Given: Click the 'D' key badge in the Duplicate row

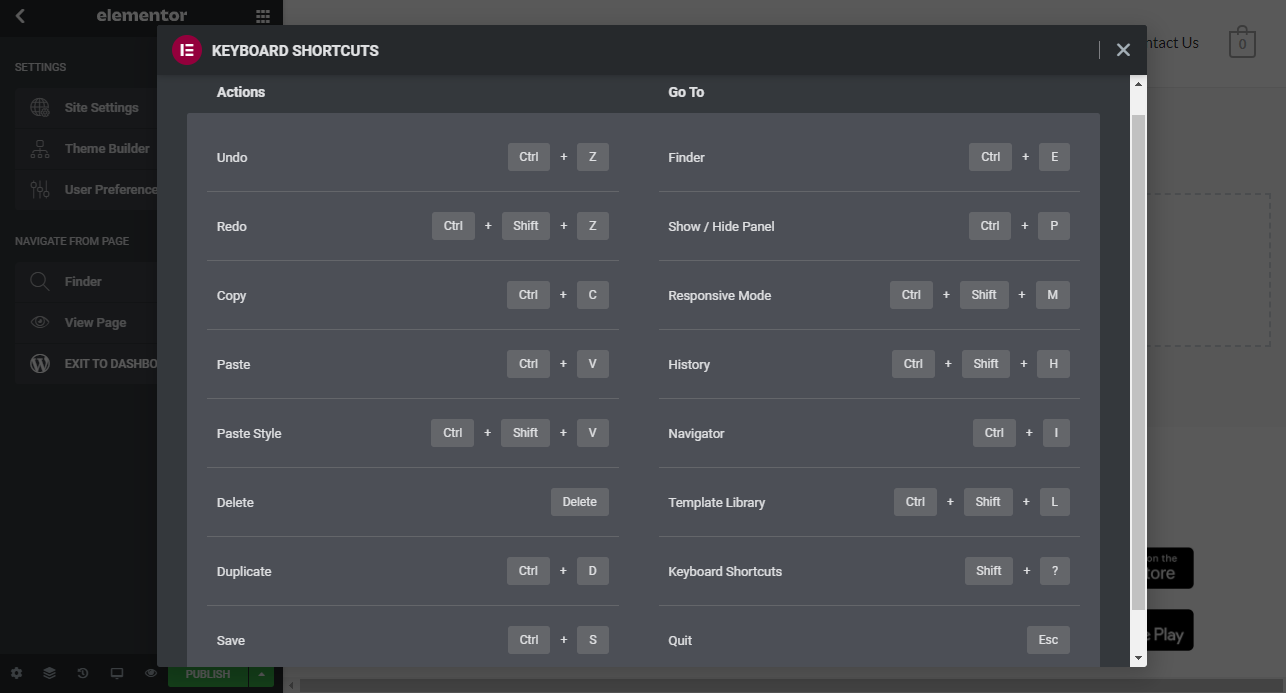Looking at the screenshot, I should coord(593,571).
